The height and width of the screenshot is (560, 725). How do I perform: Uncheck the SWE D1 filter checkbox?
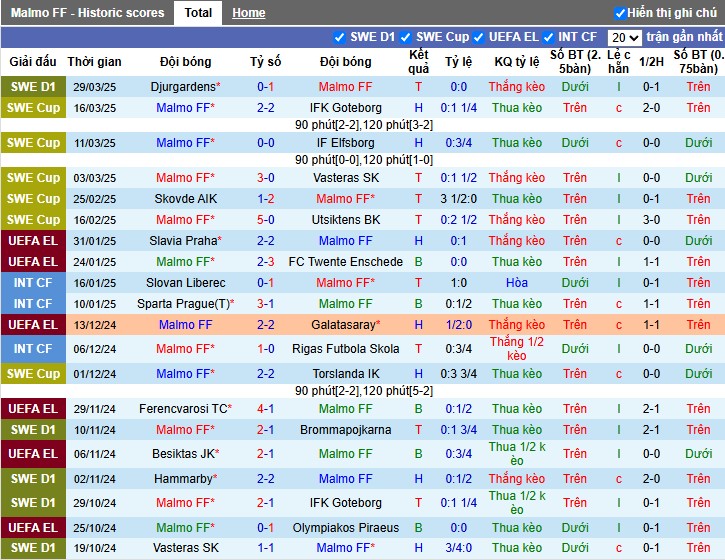click(339, 37)
